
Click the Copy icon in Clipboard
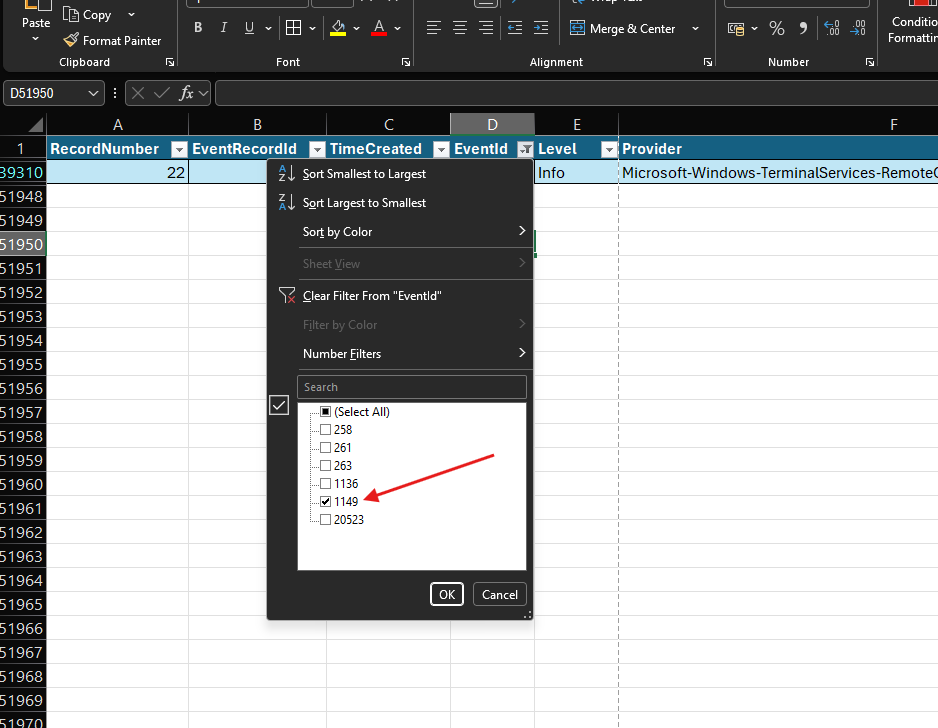tap(71, 14)
